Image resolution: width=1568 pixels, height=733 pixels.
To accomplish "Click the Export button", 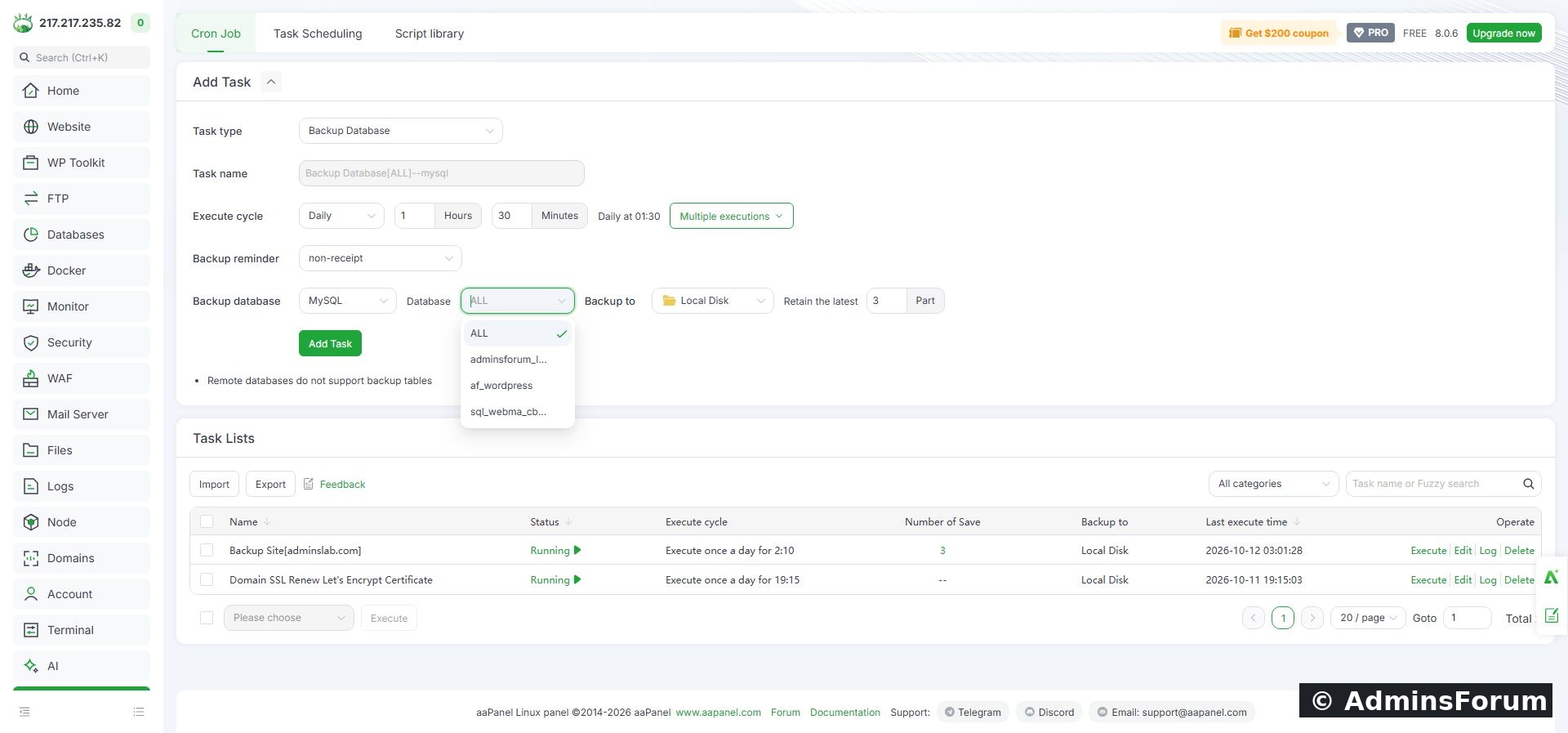I will [x=270, y=484].
